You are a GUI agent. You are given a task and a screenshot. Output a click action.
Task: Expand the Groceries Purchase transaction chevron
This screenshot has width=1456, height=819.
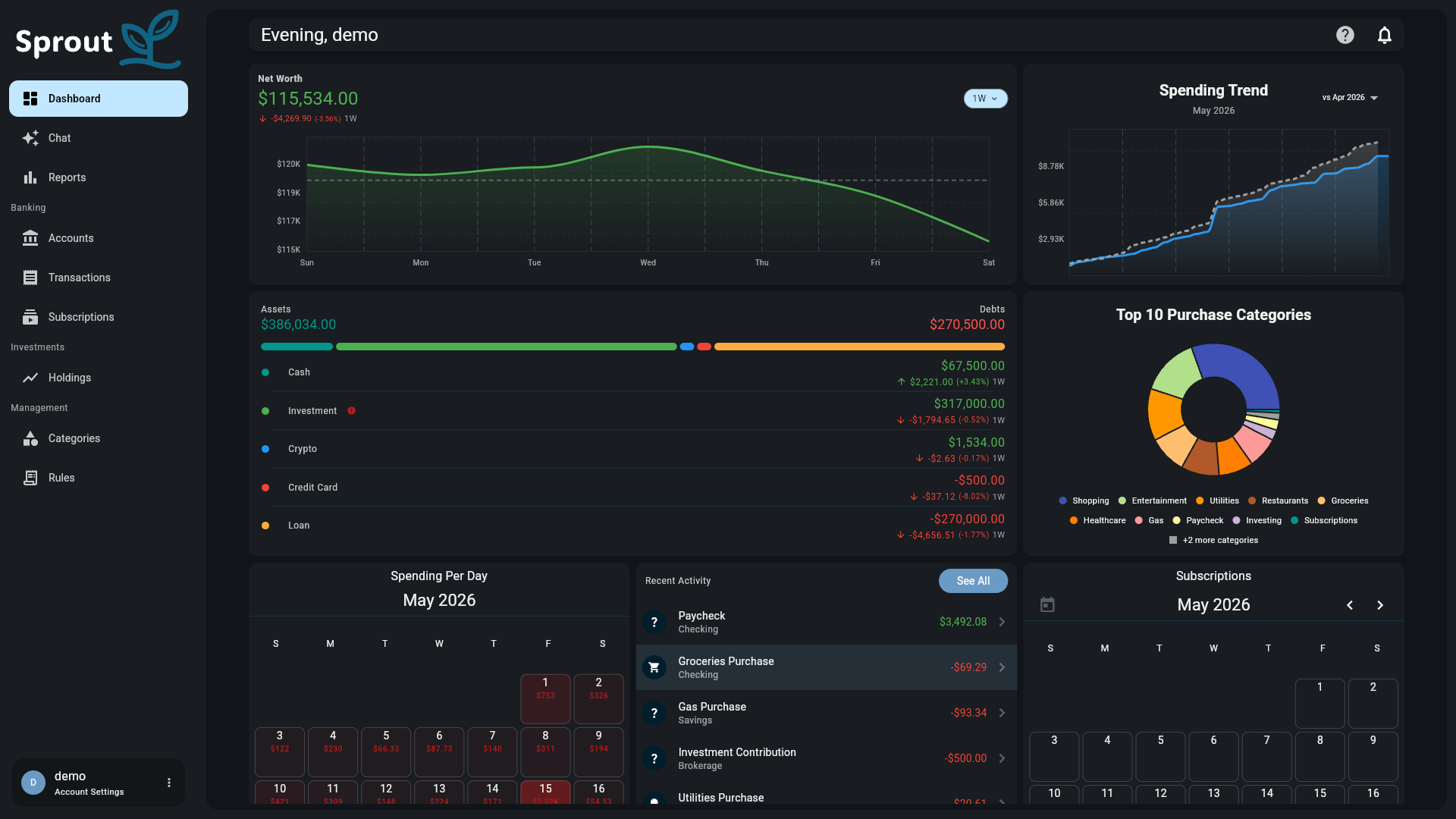1002,667
